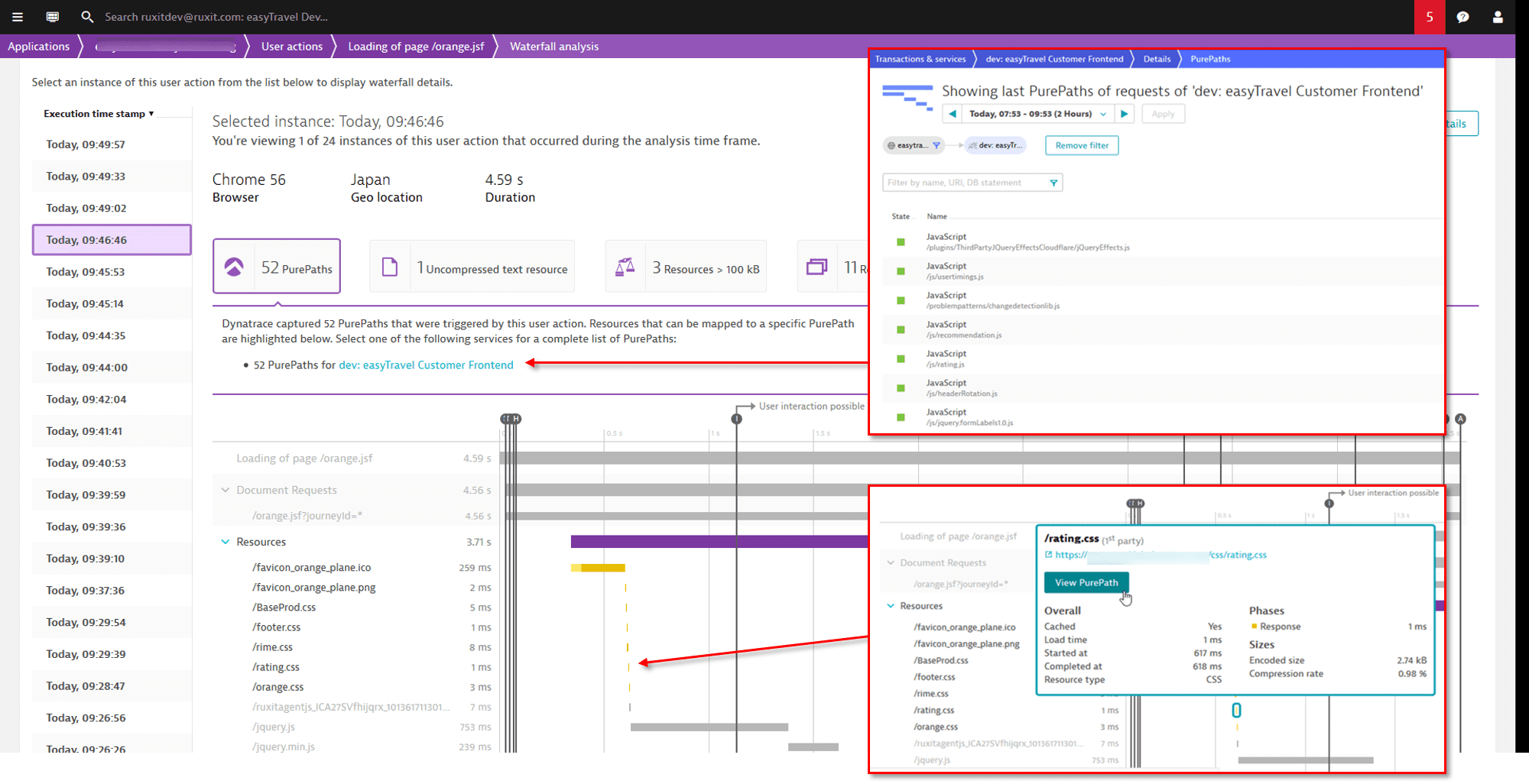Click the Filter by name, URI, DB statement field
This screenshot has height=784, width=1529.
972,183
